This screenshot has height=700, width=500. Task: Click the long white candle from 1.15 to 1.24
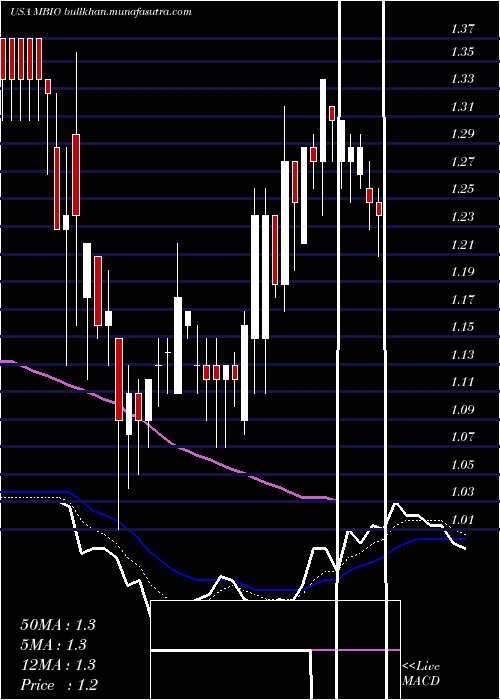click(x=255, y=277)
